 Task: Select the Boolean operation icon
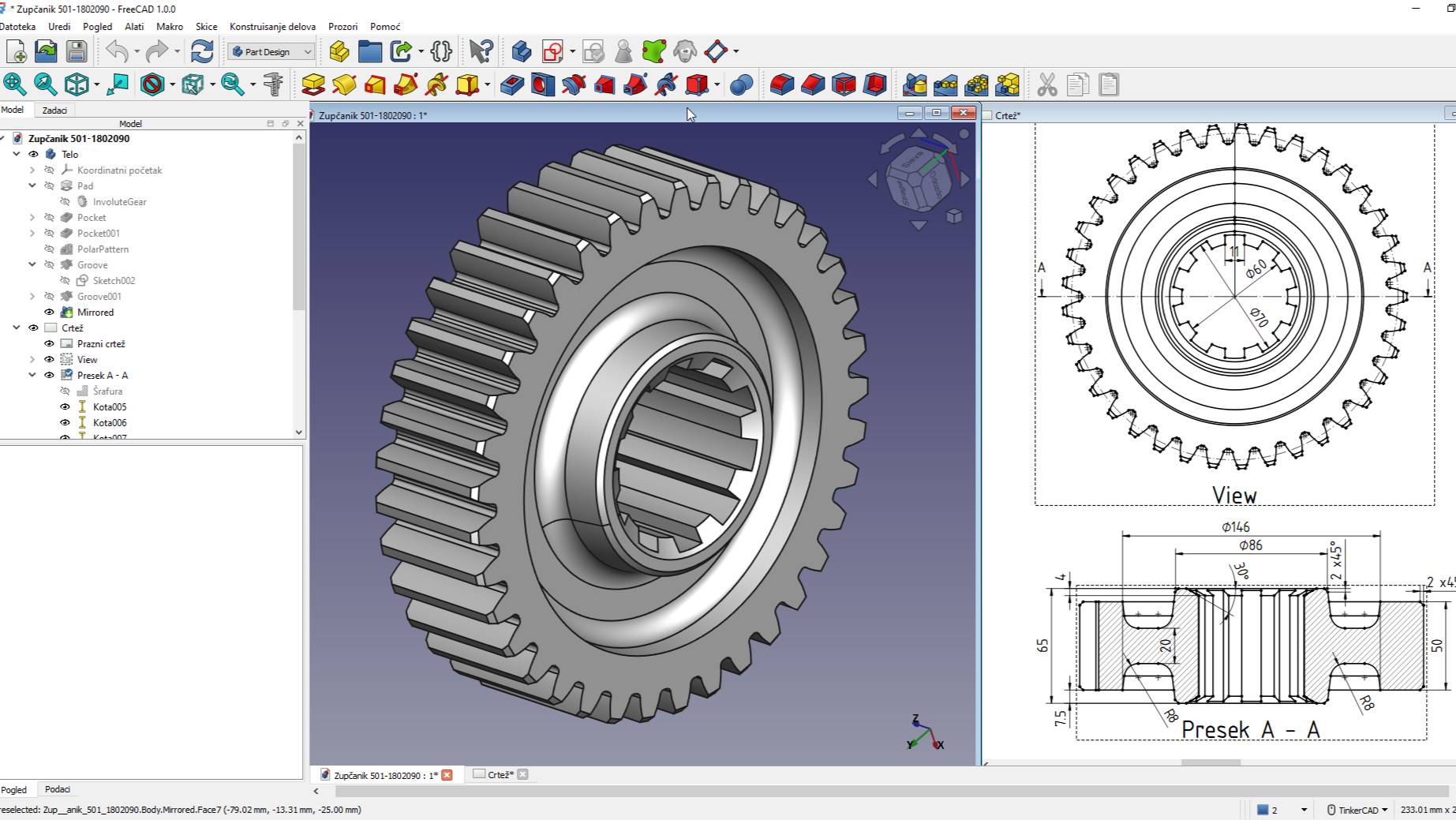pos(741,84)
